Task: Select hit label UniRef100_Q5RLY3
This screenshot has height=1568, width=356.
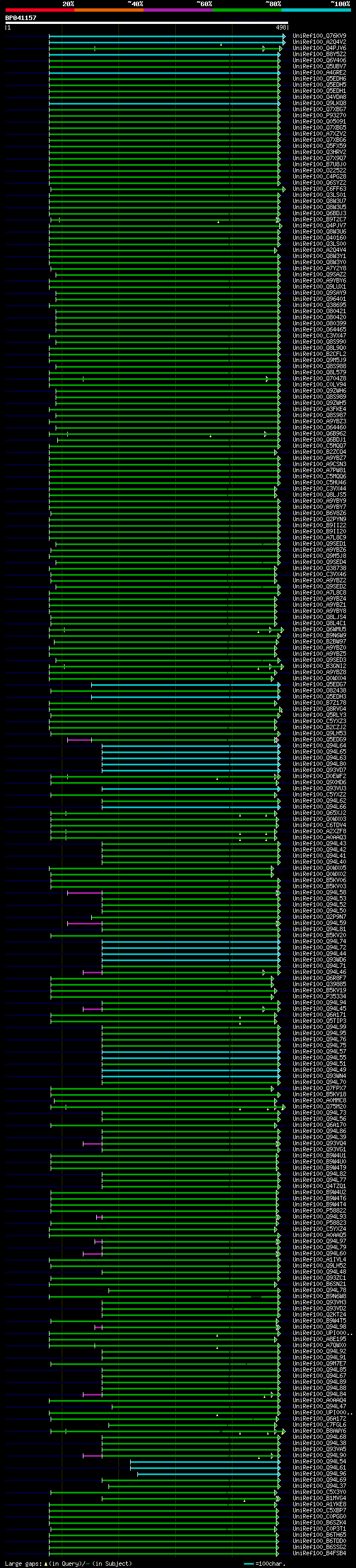Action: (x=319, y=715)
